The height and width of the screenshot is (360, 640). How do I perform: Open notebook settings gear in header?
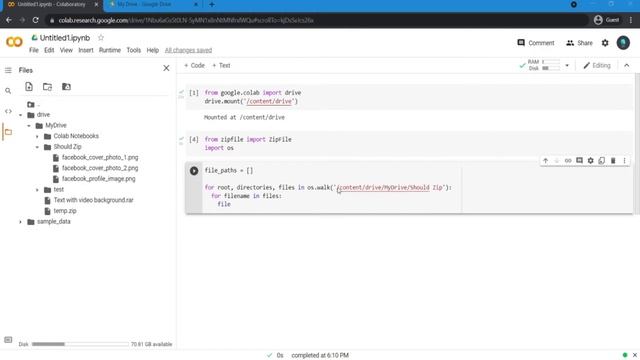(x=605, y=43)
